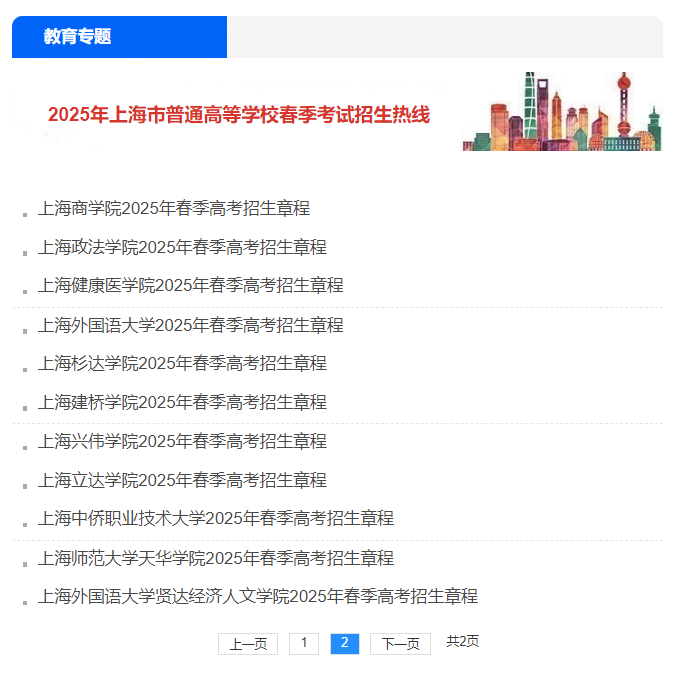The height and width of the screenshot is (692, 678).
Task: Open 上海立达学院2025年春季高考招生章程
Action: [x=182, y=480]
